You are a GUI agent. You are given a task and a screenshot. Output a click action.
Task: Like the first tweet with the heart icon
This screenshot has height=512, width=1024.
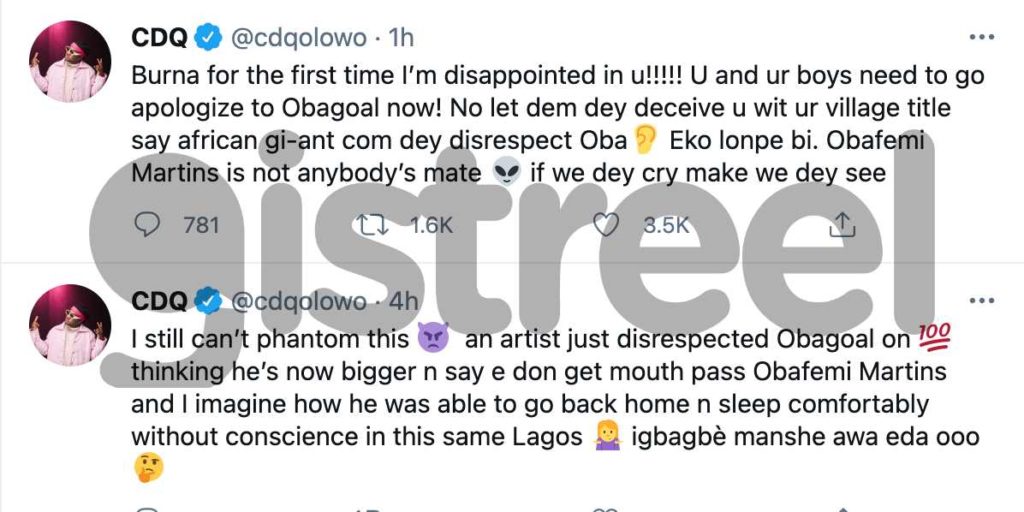pyautogui.click(x=605, y=225)
